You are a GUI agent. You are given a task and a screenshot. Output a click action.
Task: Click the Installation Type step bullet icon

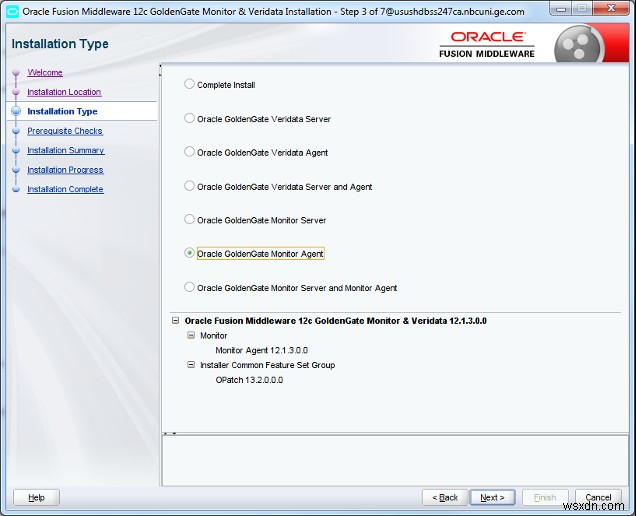pyautogui.click(x=16, y=111)
